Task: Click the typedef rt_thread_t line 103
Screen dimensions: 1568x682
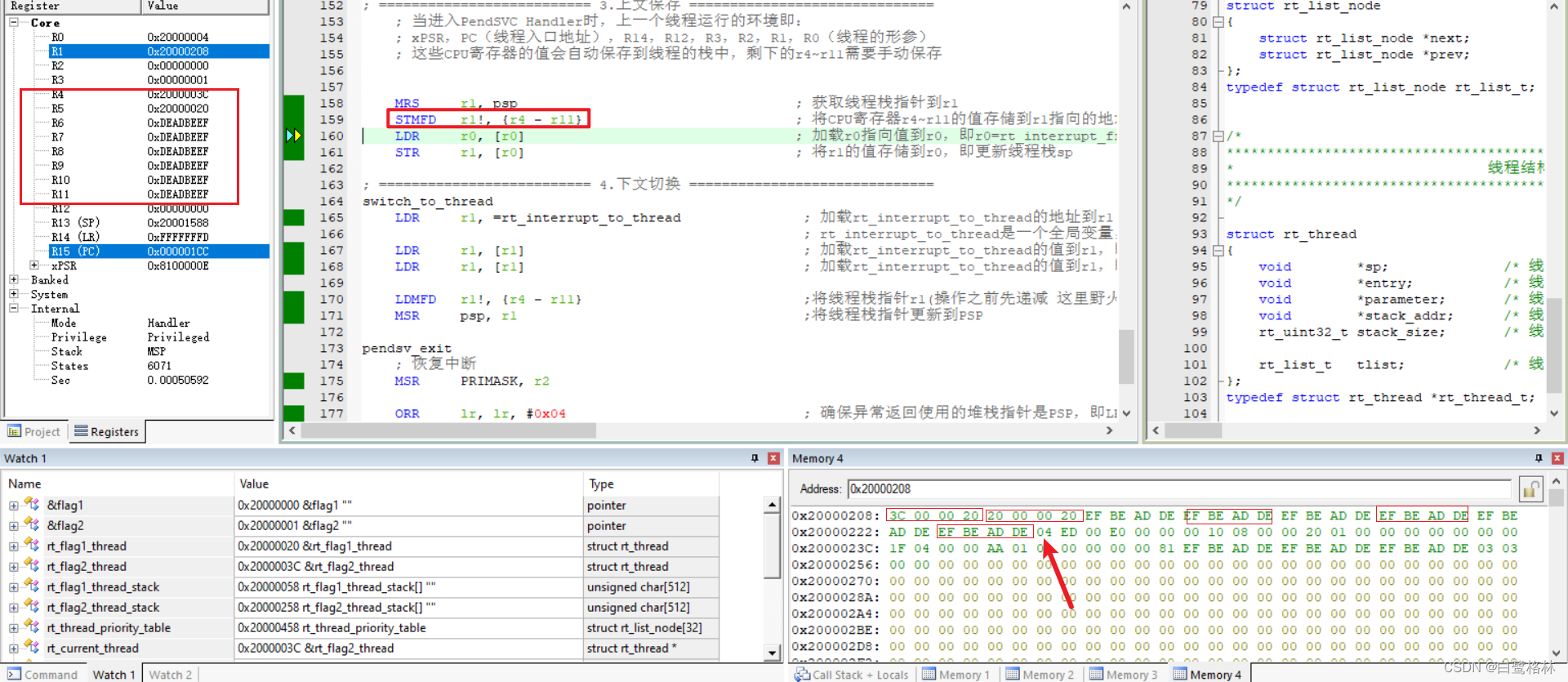Action: pyautogui.click(x=1380, y=398)
